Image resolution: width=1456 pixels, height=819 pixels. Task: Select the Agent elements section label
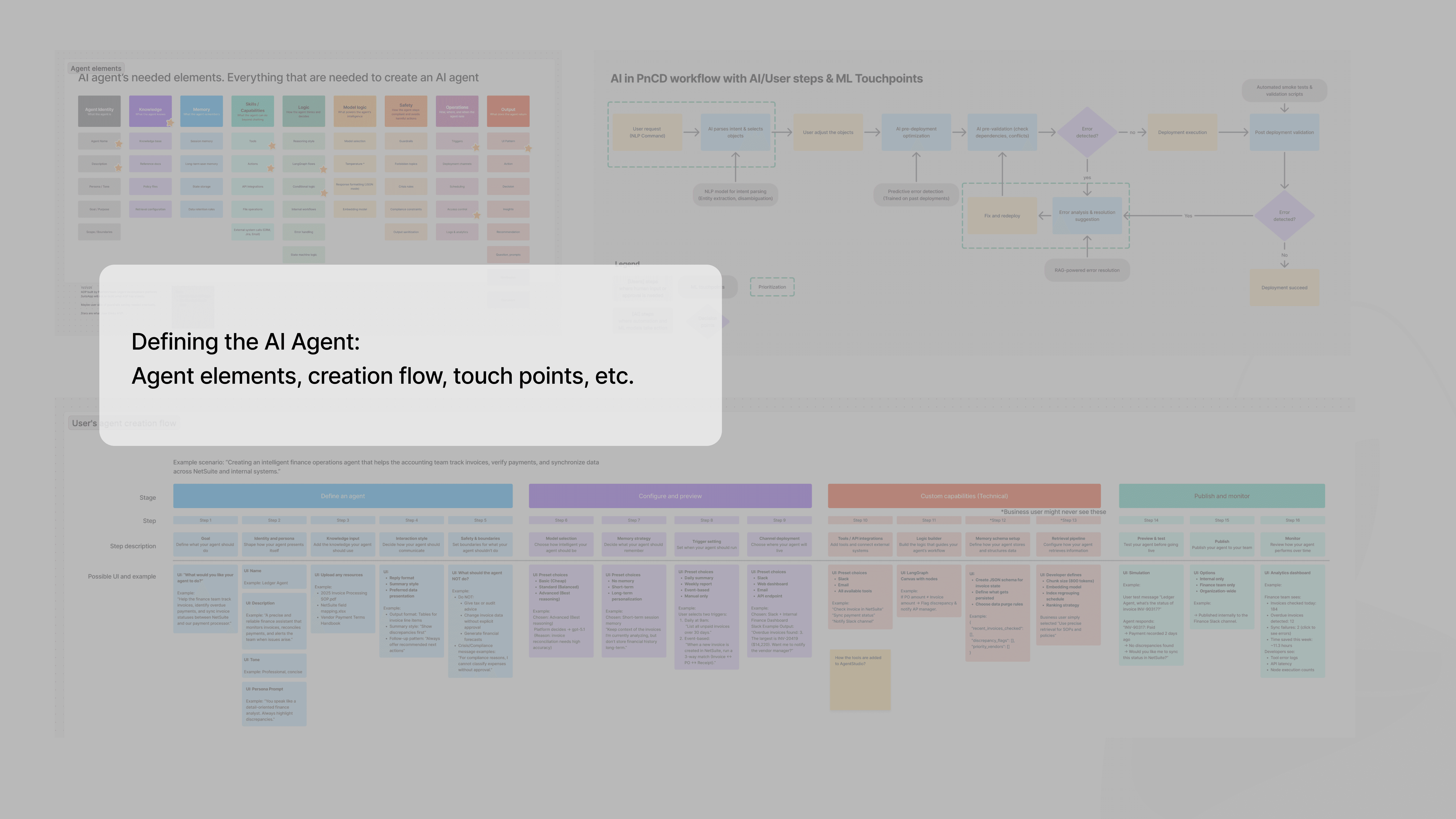tap(96, 69)
